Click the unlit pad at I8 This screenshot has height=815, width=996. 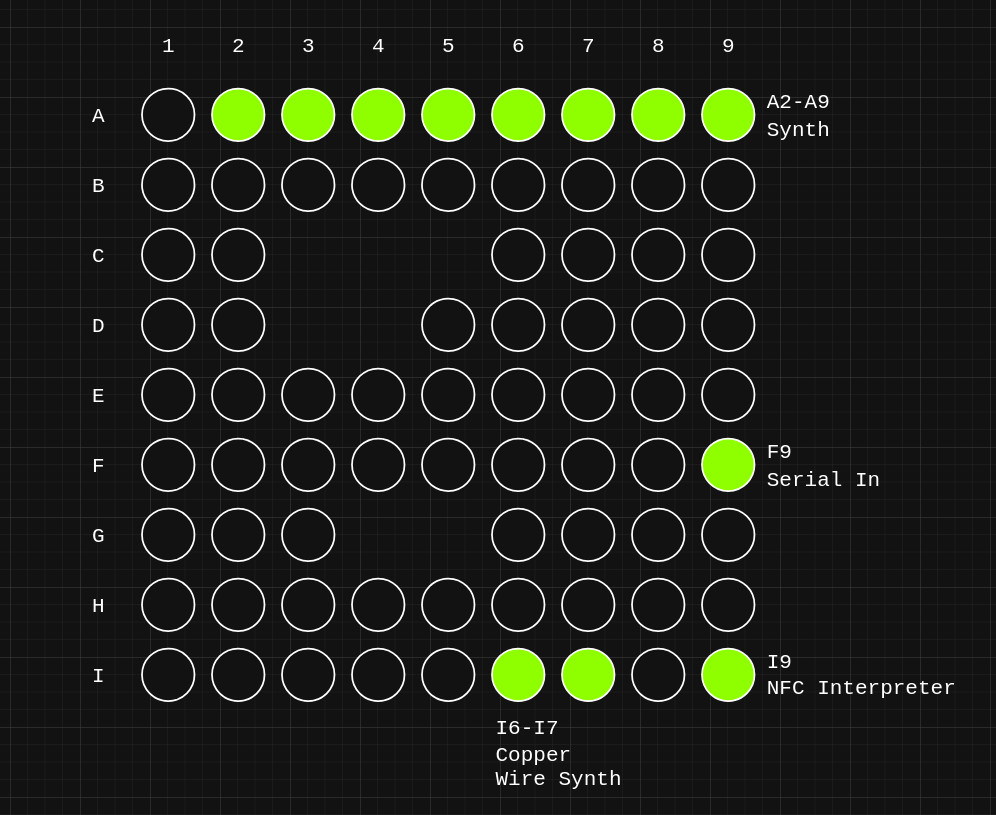658,675
